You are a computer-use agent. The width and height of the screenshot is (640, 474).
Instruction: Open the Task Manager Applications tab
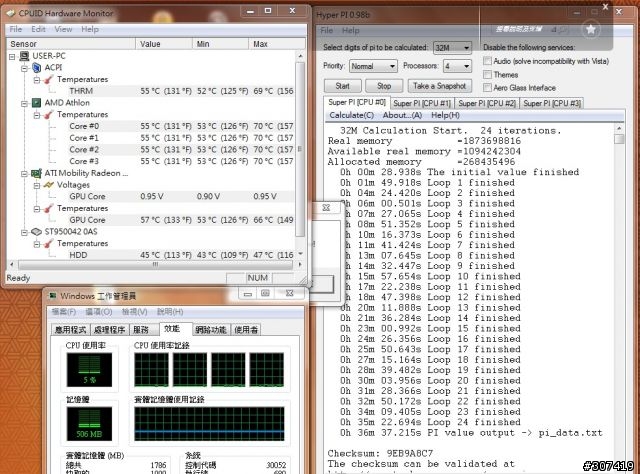pyautogui.click(x=71, y=329)
